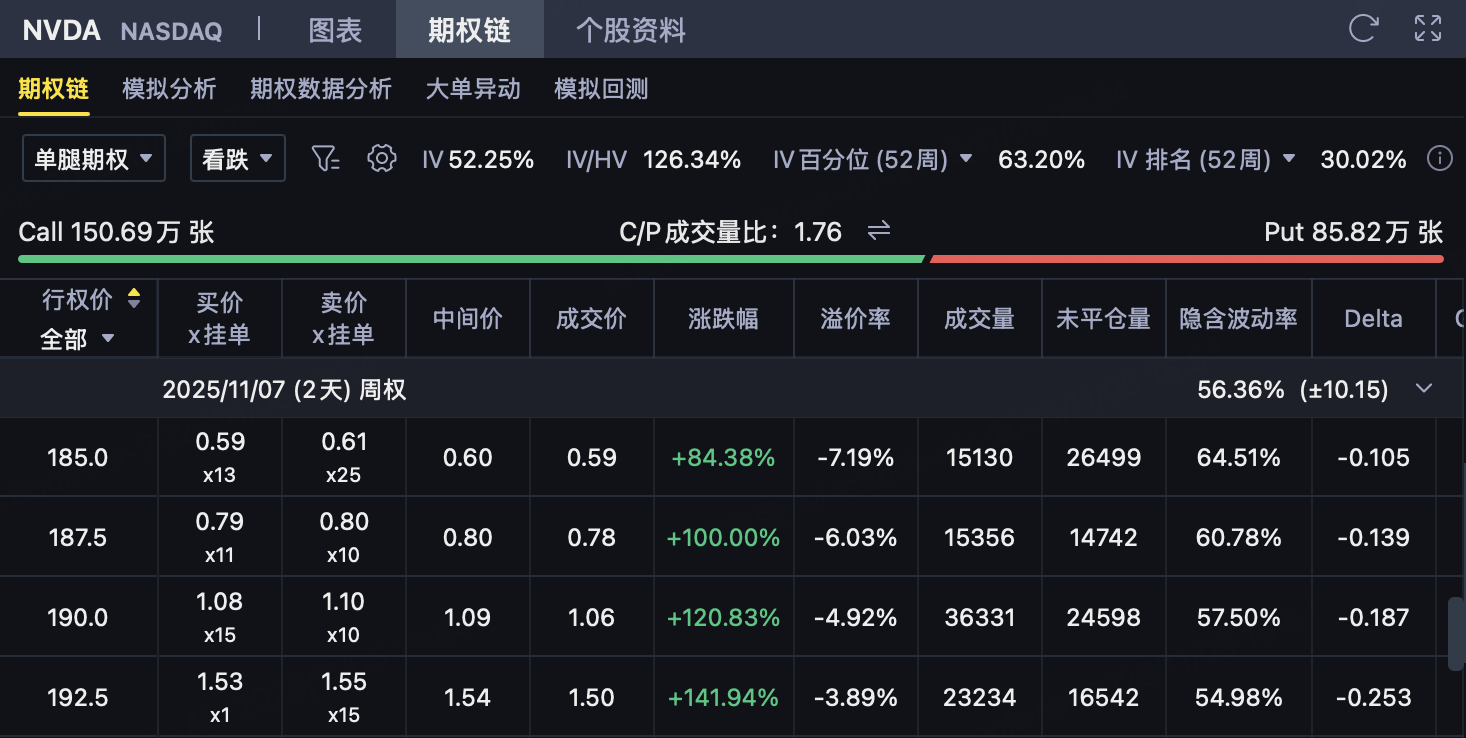Switch to the 个股资料 tab
This screenshot has height=738, width=1466.
point(631,30)
